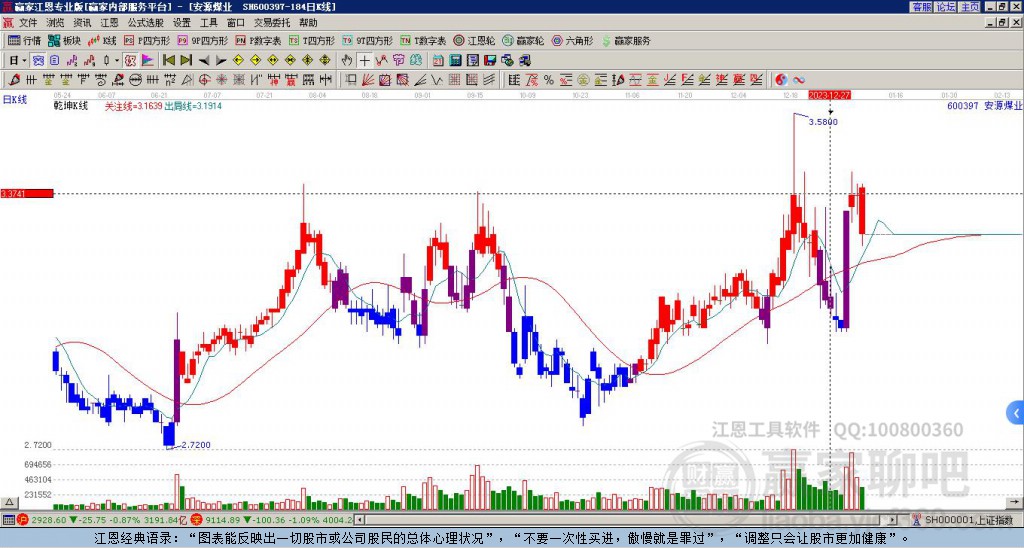Select the red pencil drawing tool
The width and height of the screenshot is (1024, 548).
[x=14, y=80]
